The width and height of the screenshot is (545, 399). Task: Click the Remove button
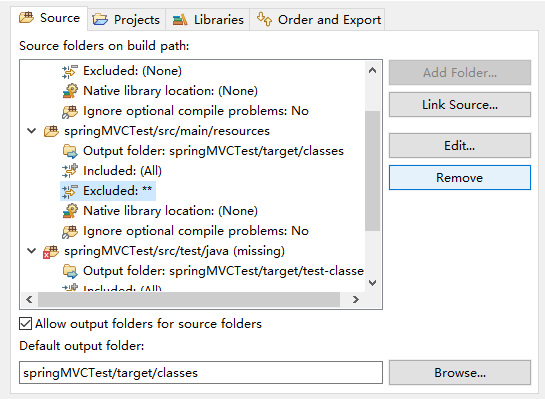coord(459,178)
